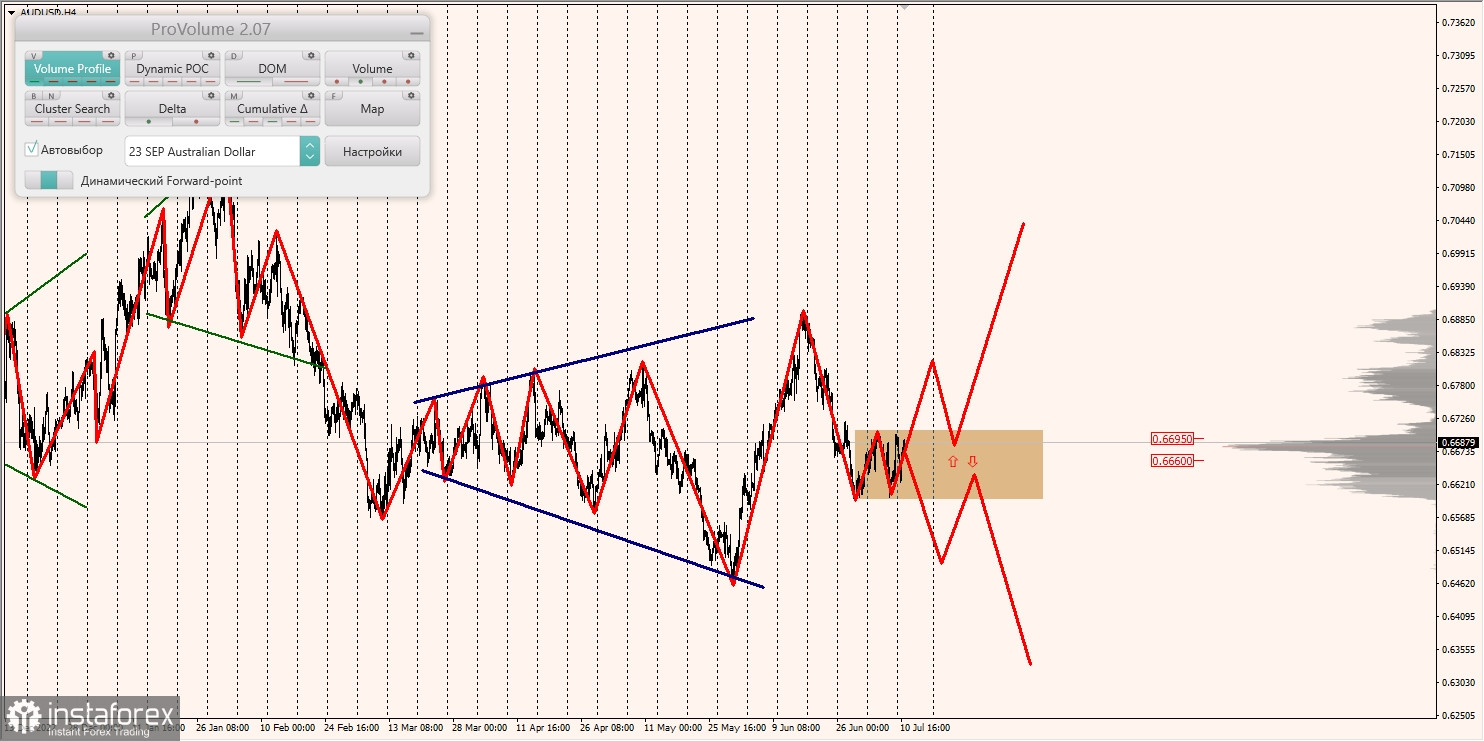Image resolution: width=1484 pixels, height=741 pixels.
Task: Click the 26 Jan 08:00 time label
Action: click(x=222, y=728)
